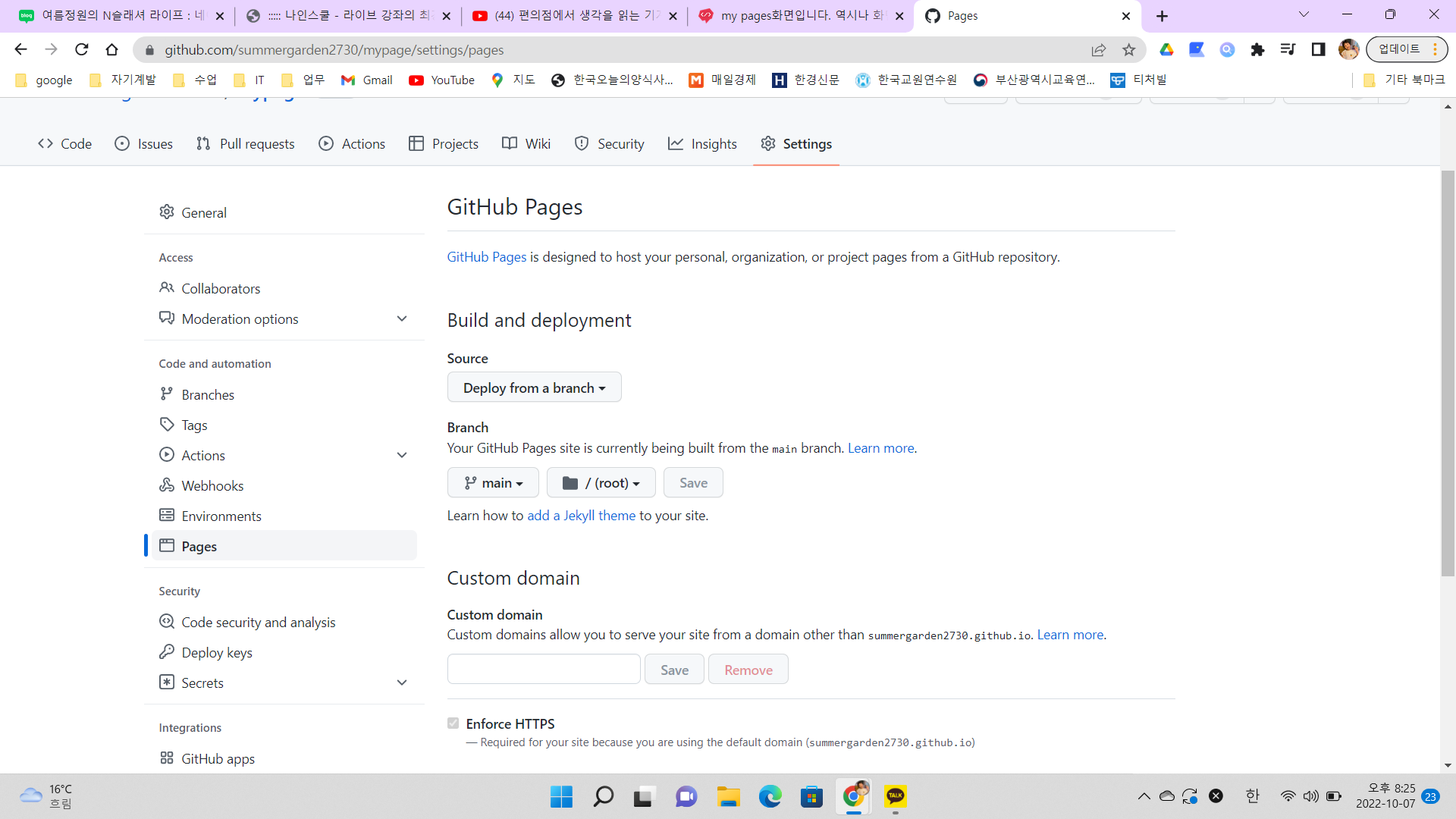
Task: Open the tab search dropdown arrow
Action: [x=1304, y=14]
